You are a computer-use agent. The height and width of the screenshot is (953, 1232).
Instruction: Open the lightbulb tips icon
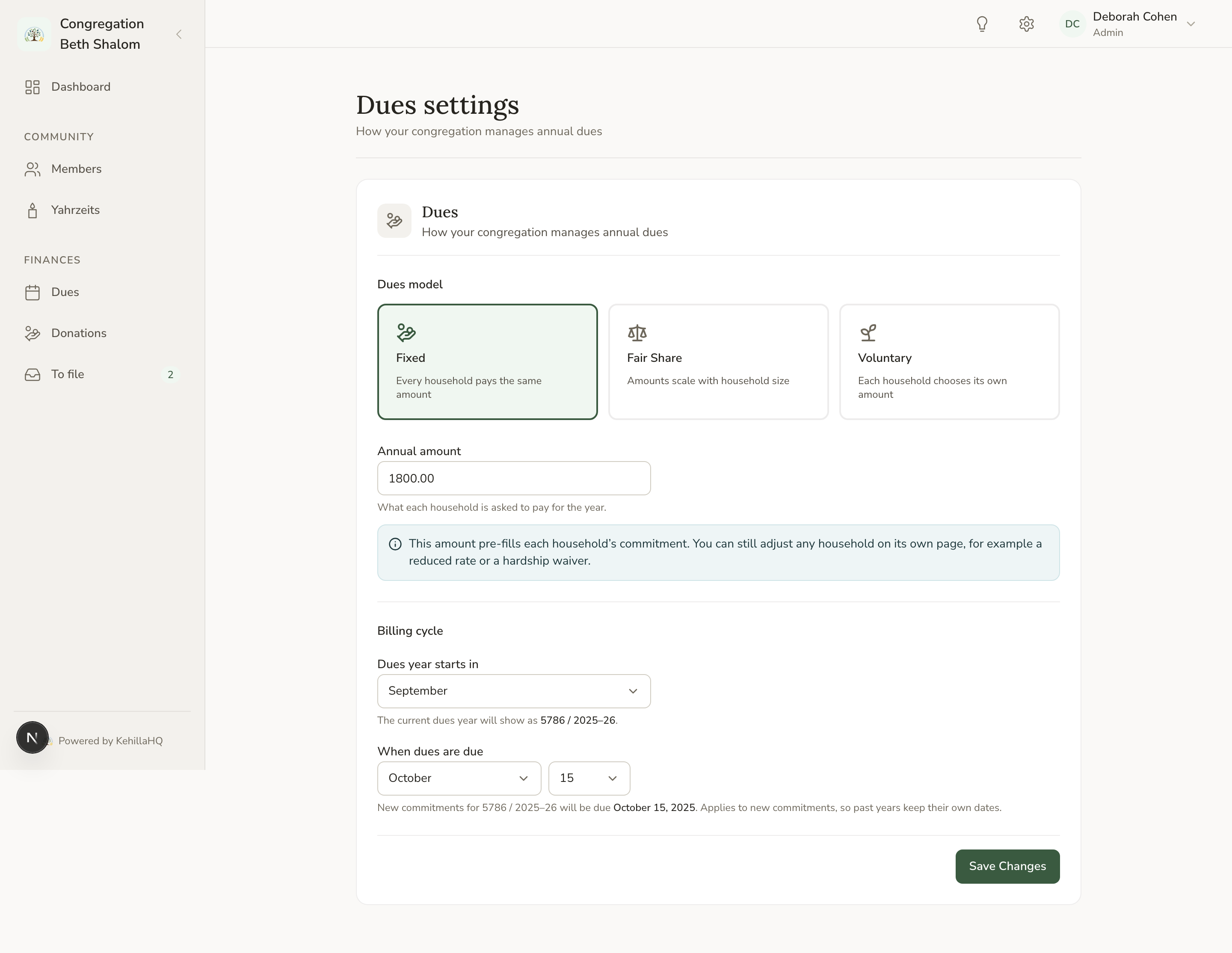[982, 24]
